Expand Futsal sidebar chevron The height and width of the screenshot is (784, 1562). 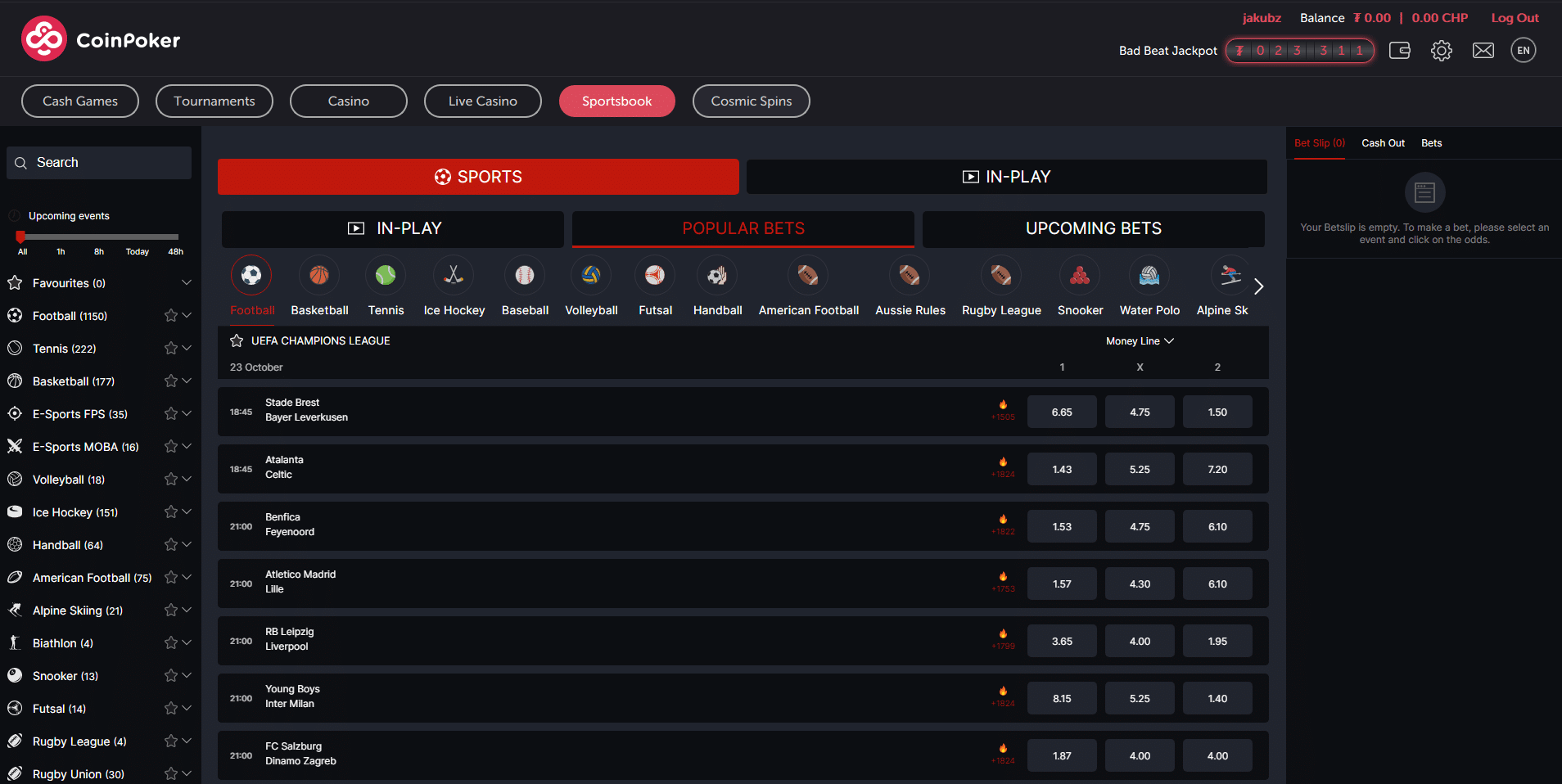click(x=187, y=708)
